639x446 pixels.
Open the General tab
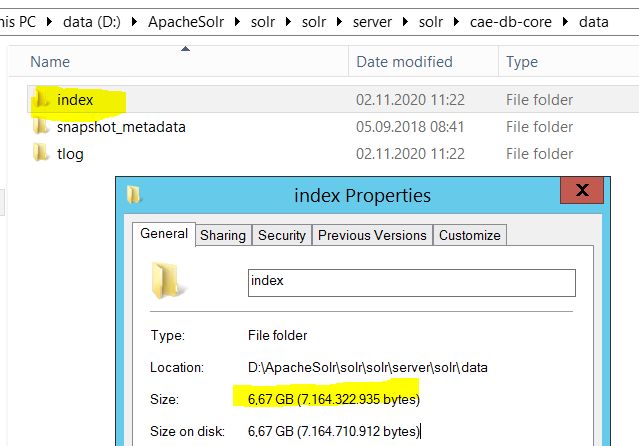[164, 234]
